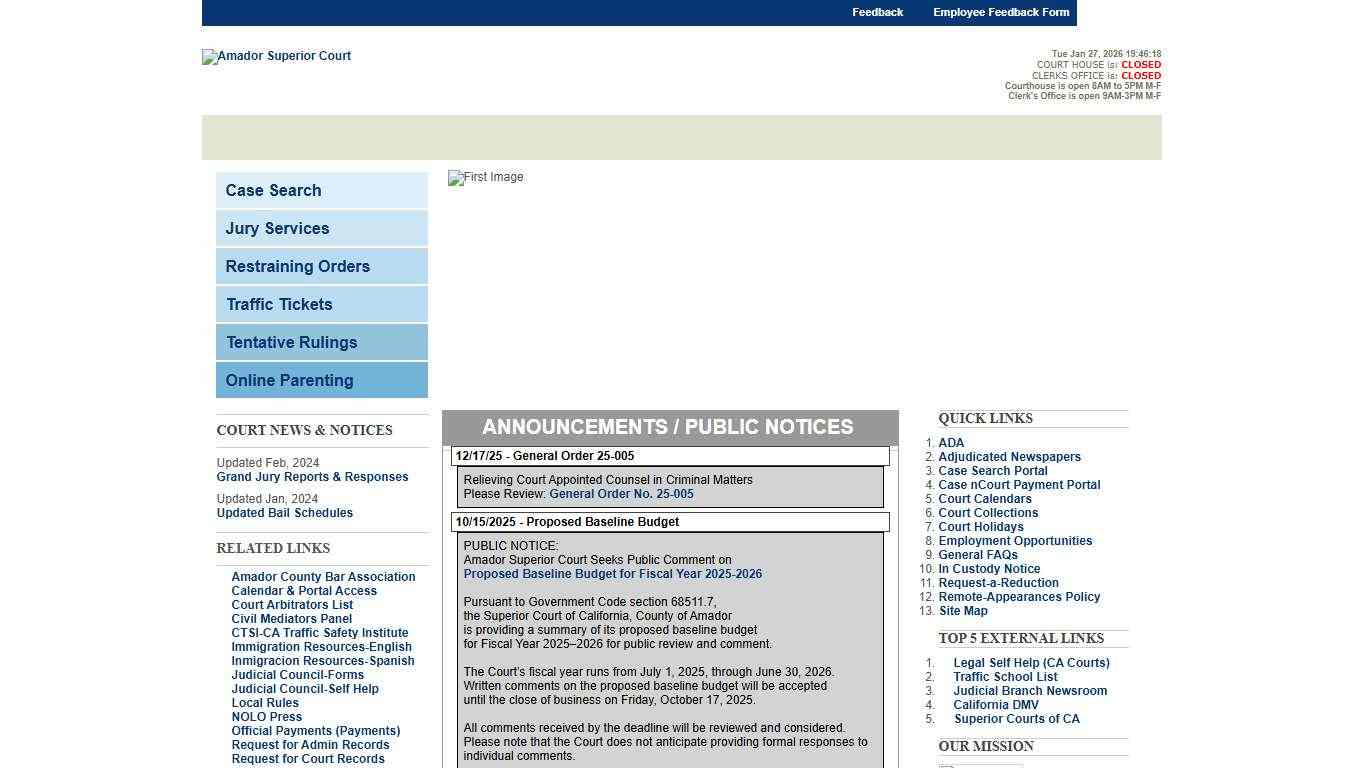Open Grand Jury Reports & Responses
Image resolution: width=1366 pixels, height=768 pixels.
tap(312, 477)
